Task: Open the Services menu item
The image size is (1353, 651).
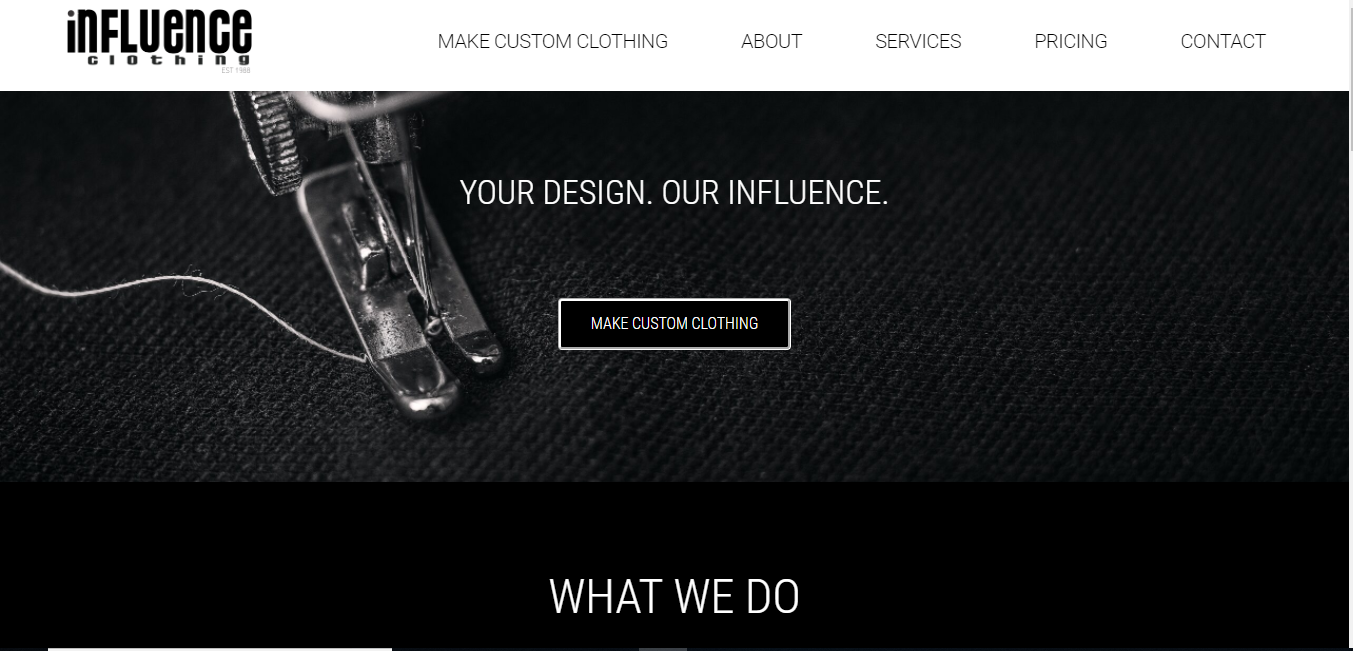Action: (x=918, y=41)
